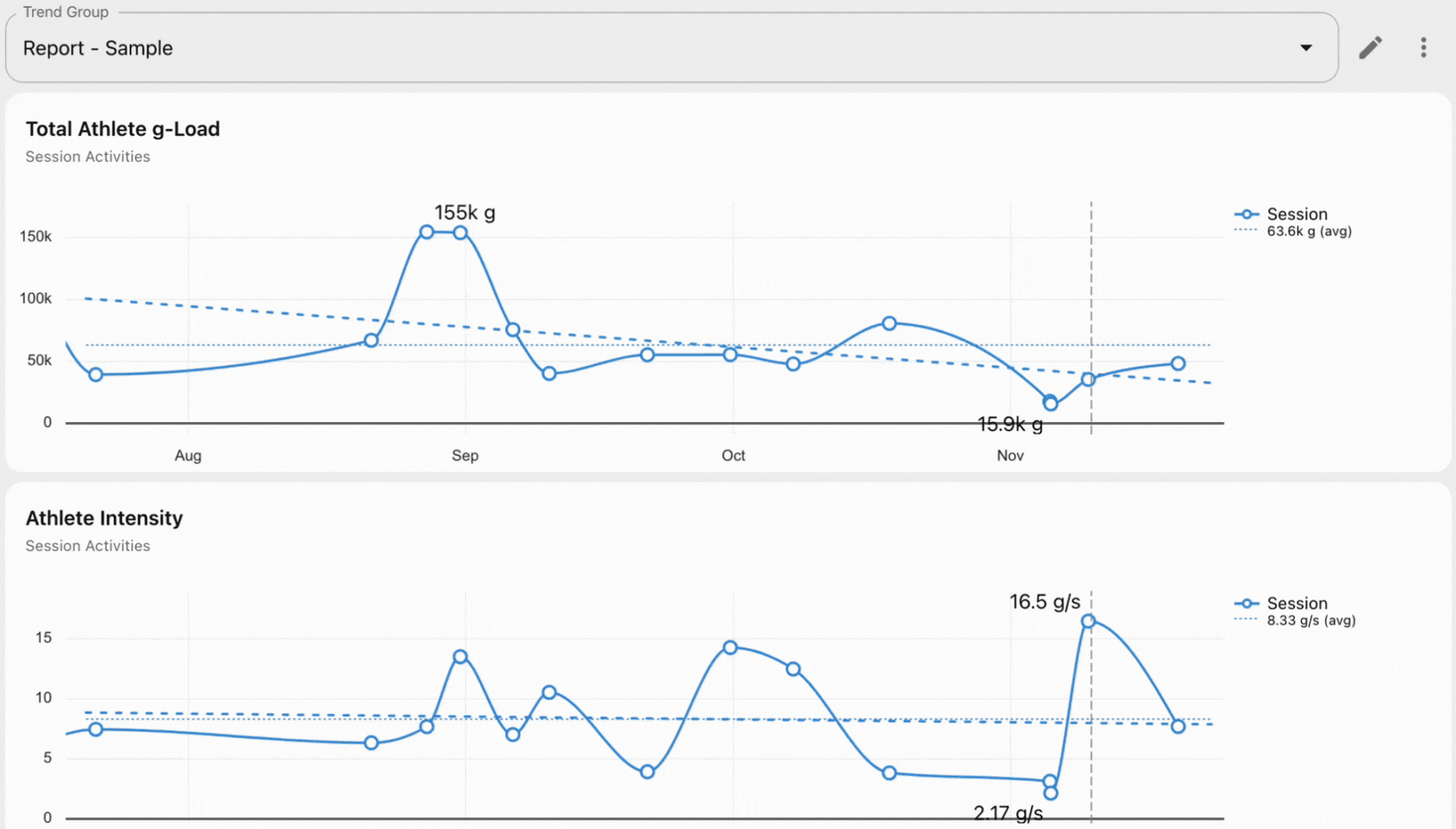Click the 16.5 g/s peak data point
1456x829 pixels.
click(1088, 621)
